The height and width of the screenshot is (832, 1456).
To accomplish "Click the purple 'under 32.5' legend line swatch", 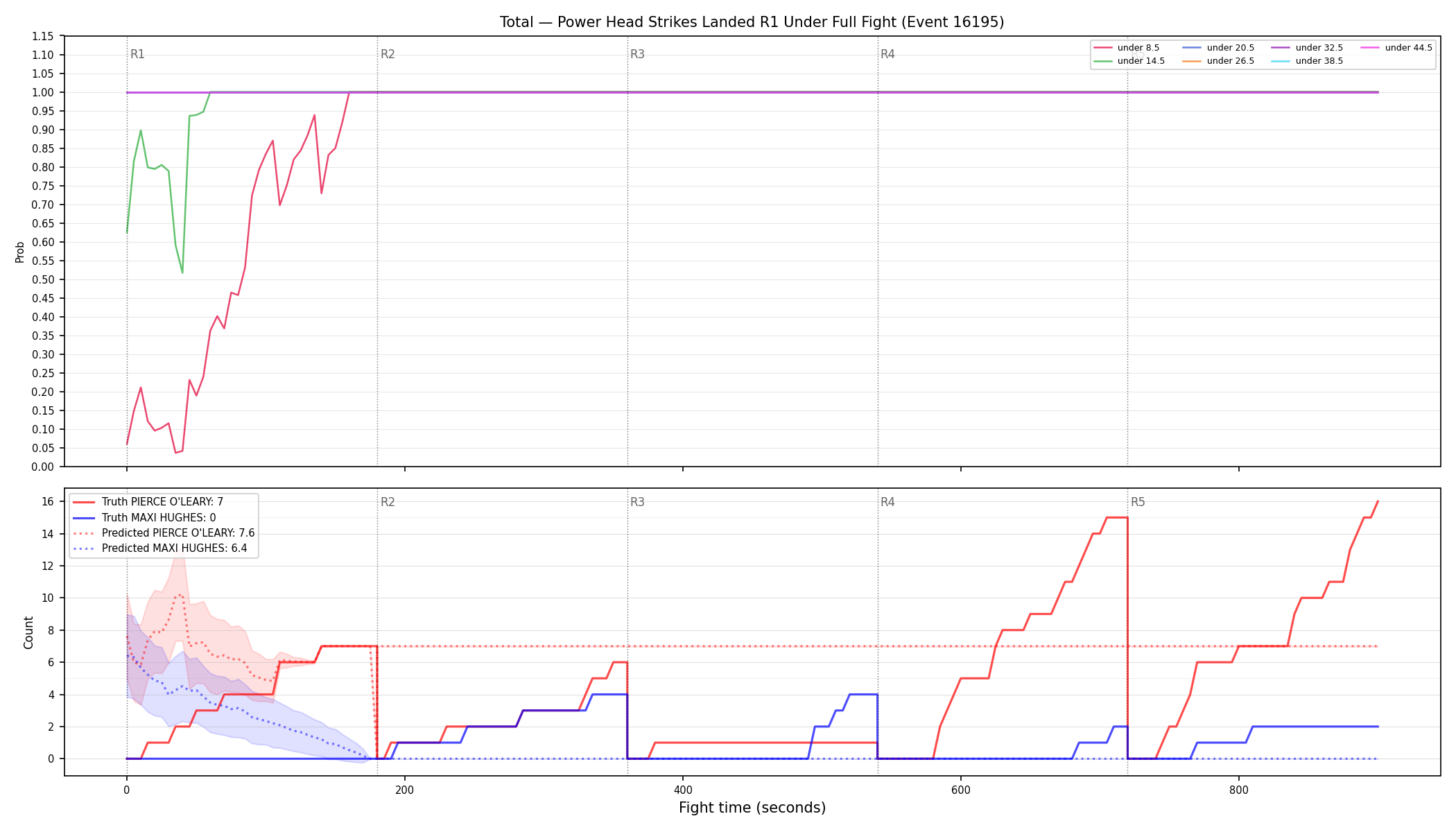I will 1281,48.
